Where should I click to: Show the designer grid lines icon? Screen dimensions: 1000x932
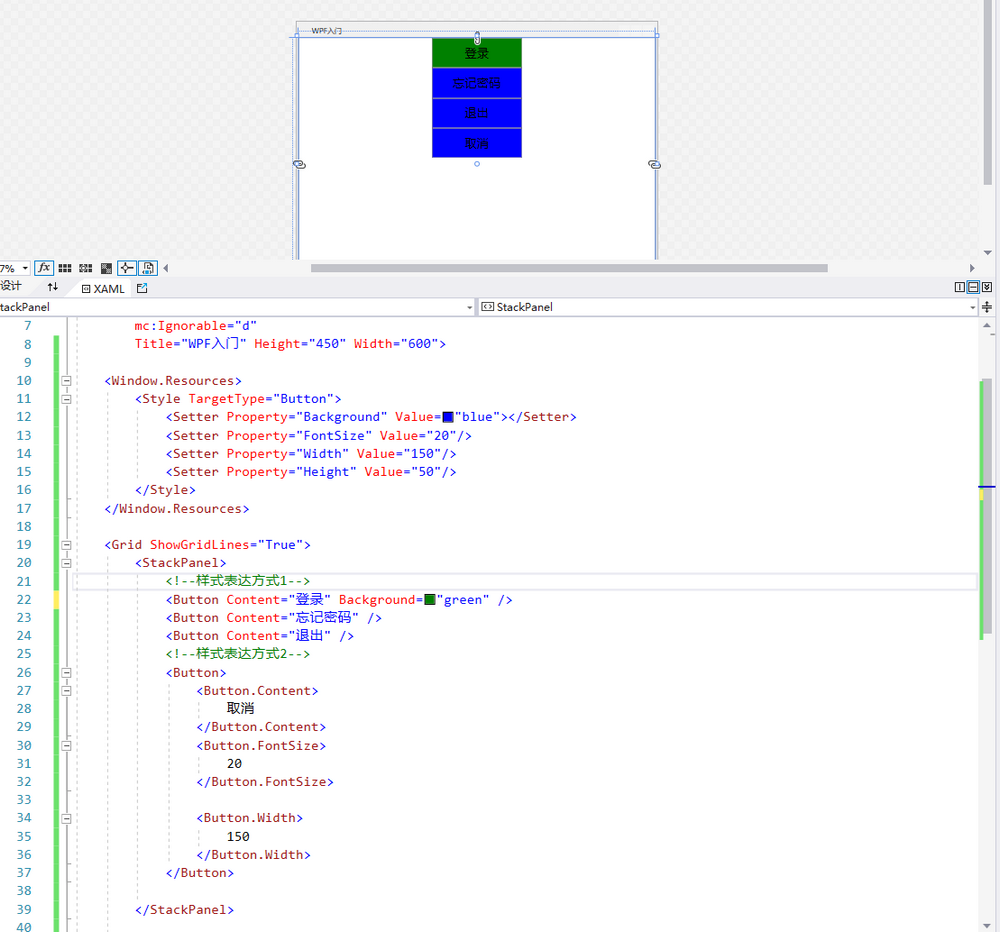(65, 268)
